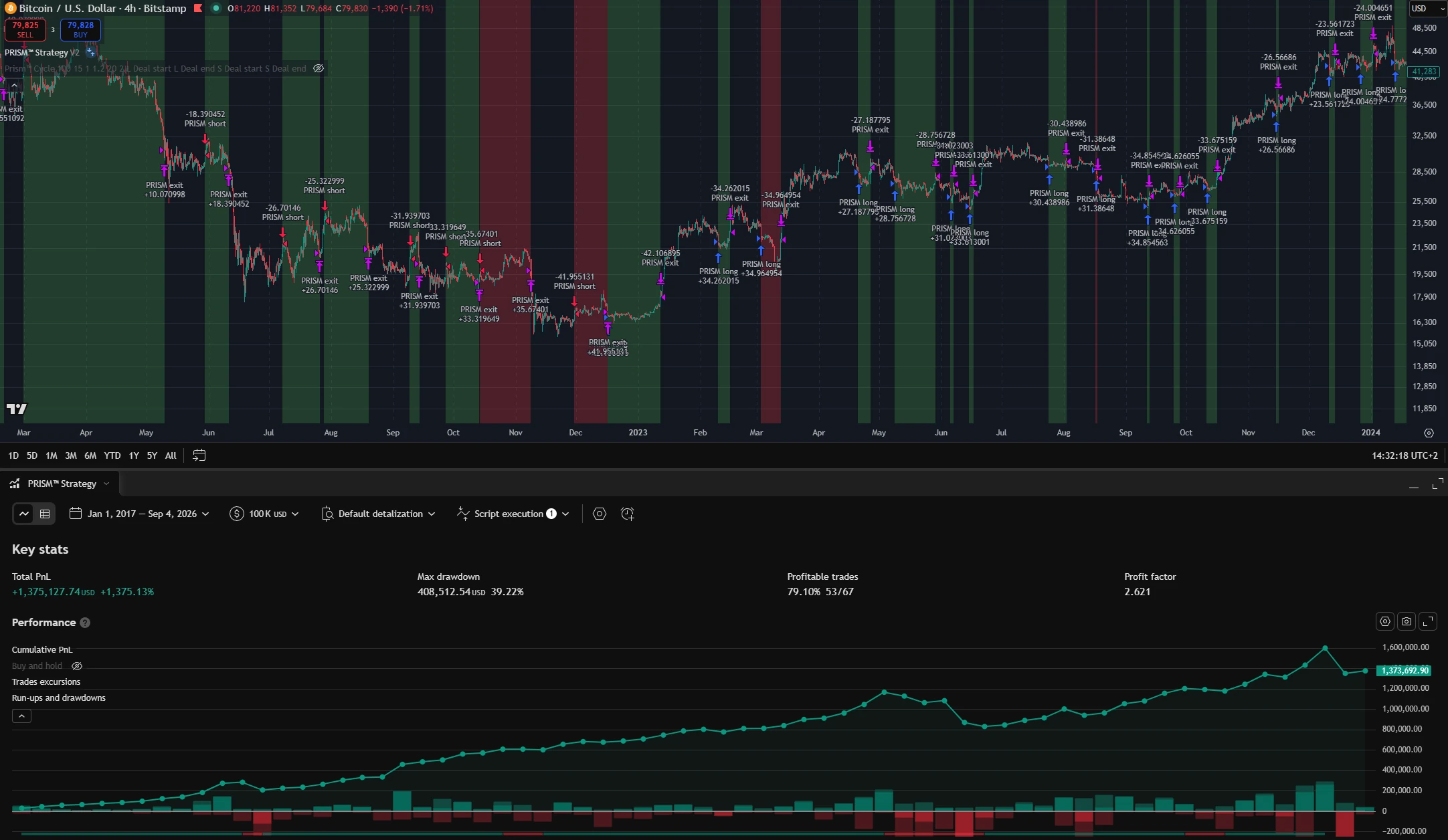Open the PRISM Strategy tab dropdown
This screenshot has width=1448, height=840.
[x=106, y=484]
